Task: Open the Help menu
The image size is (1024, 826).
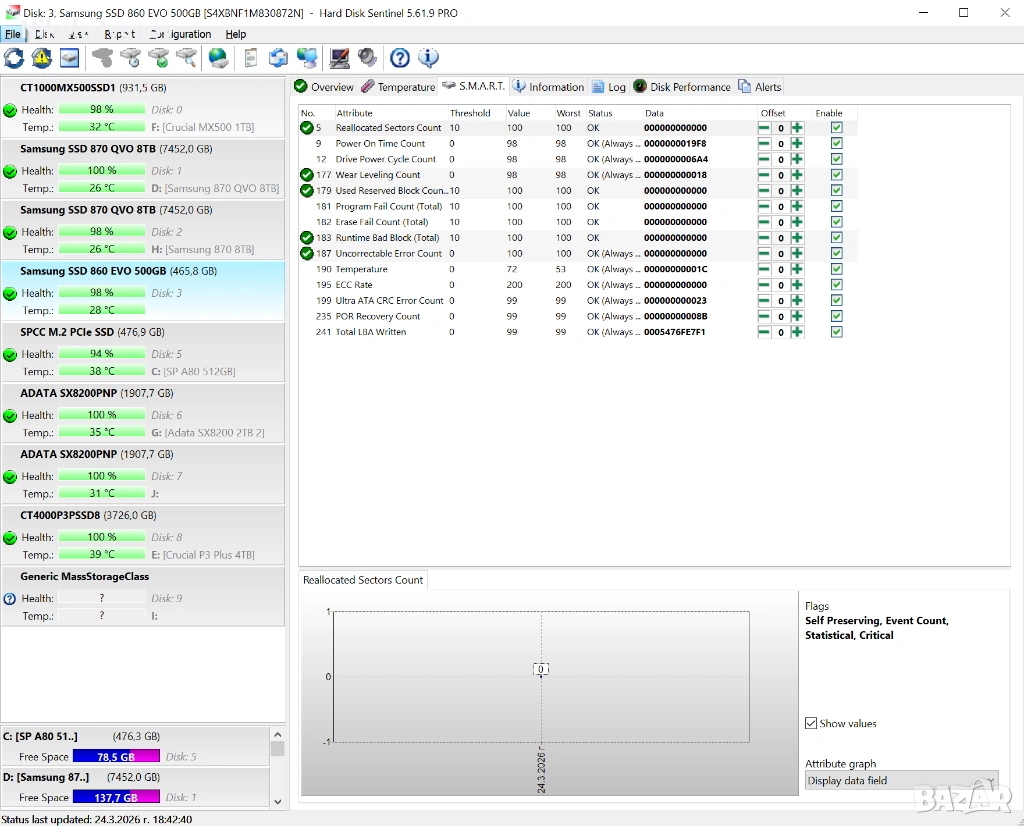Action: (x=235, y=34)
